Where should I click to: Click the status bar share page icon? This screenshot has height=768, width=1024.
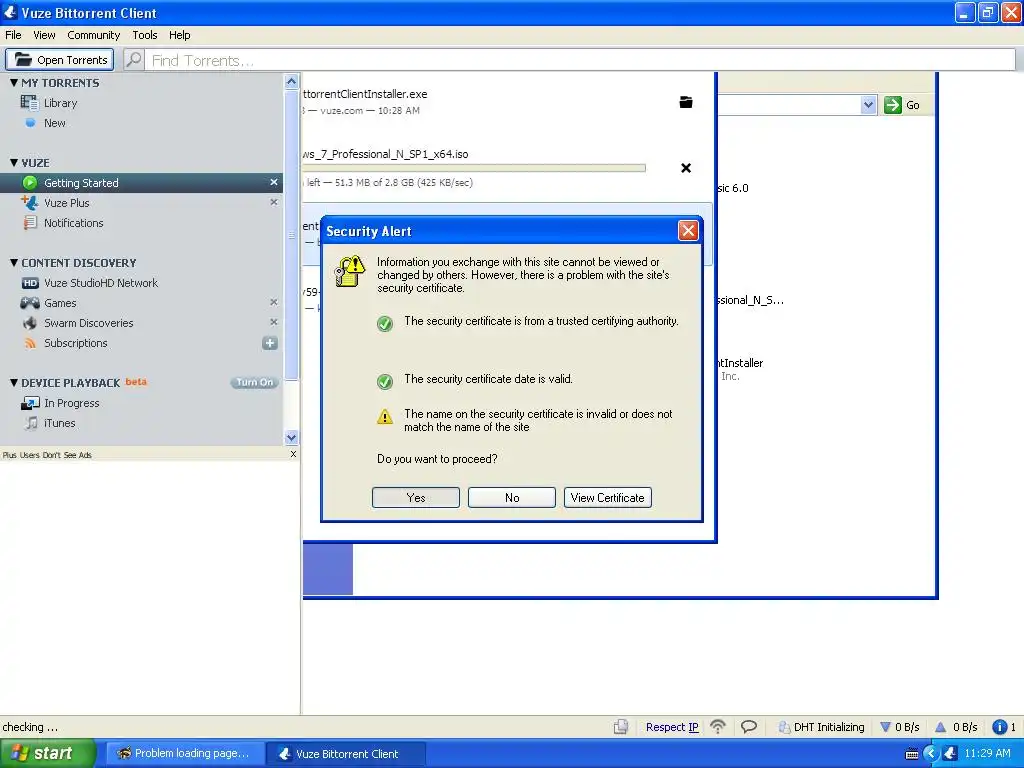621,727
